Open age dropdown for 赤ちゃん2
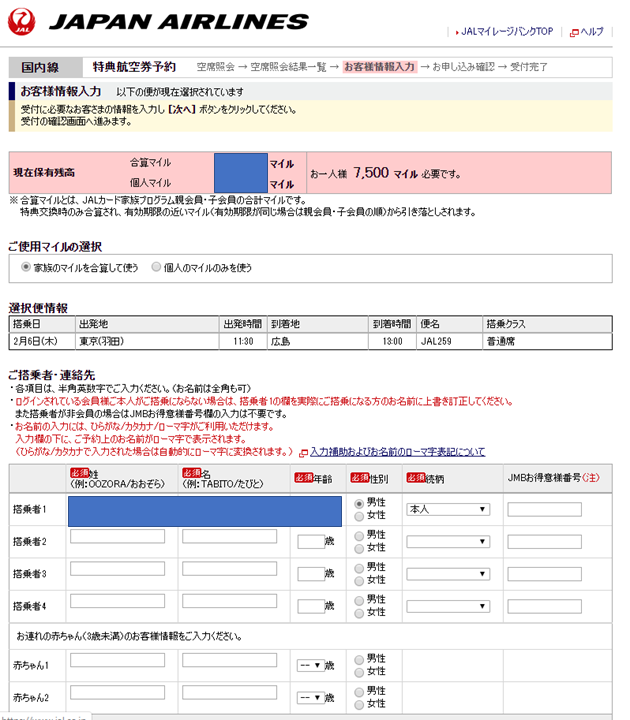This screenshot has height=720, width=630. pos(311,698)
